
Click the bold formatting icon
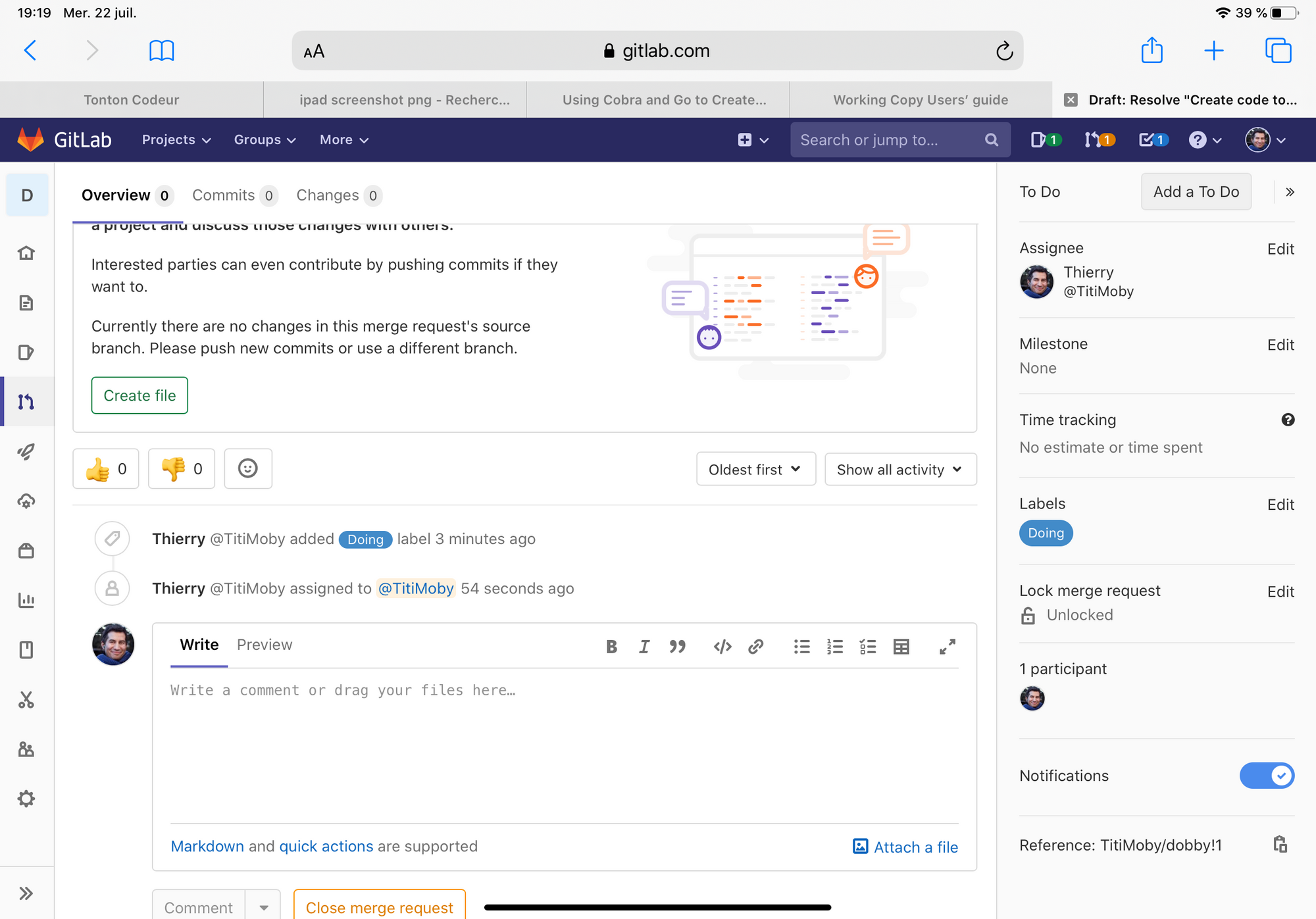coord(611,647)
